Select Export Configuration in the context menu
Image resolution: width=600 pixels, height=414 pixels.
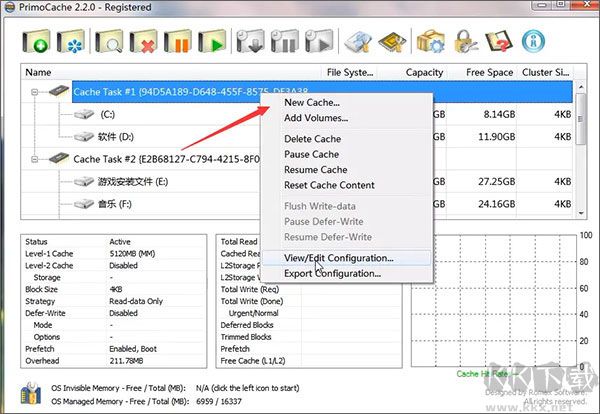(333, 273)
